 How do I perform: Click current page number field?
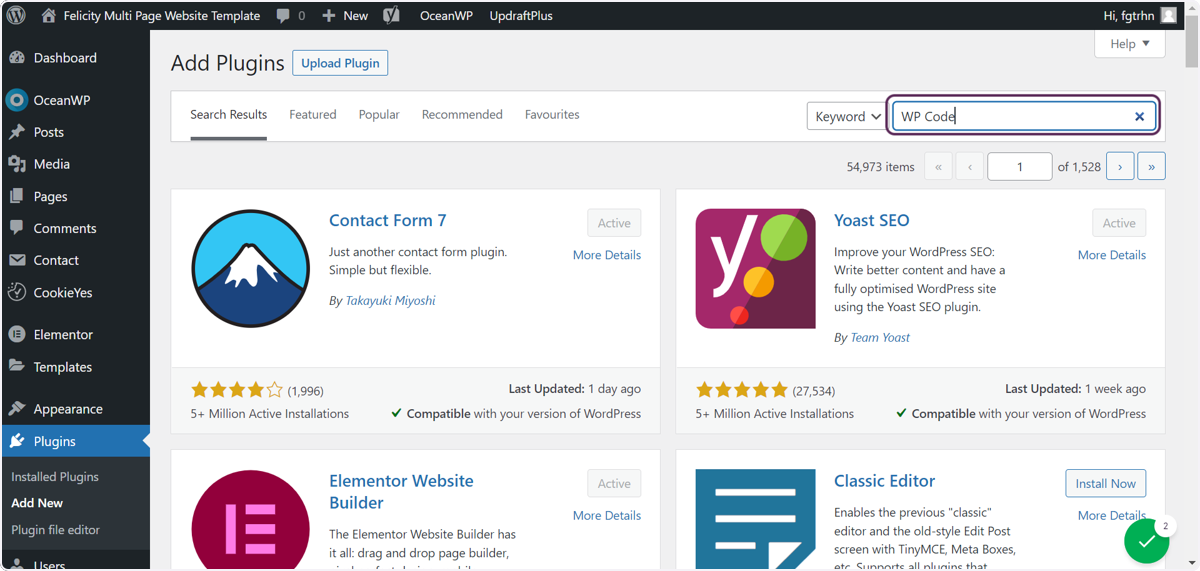(1019, 167)
